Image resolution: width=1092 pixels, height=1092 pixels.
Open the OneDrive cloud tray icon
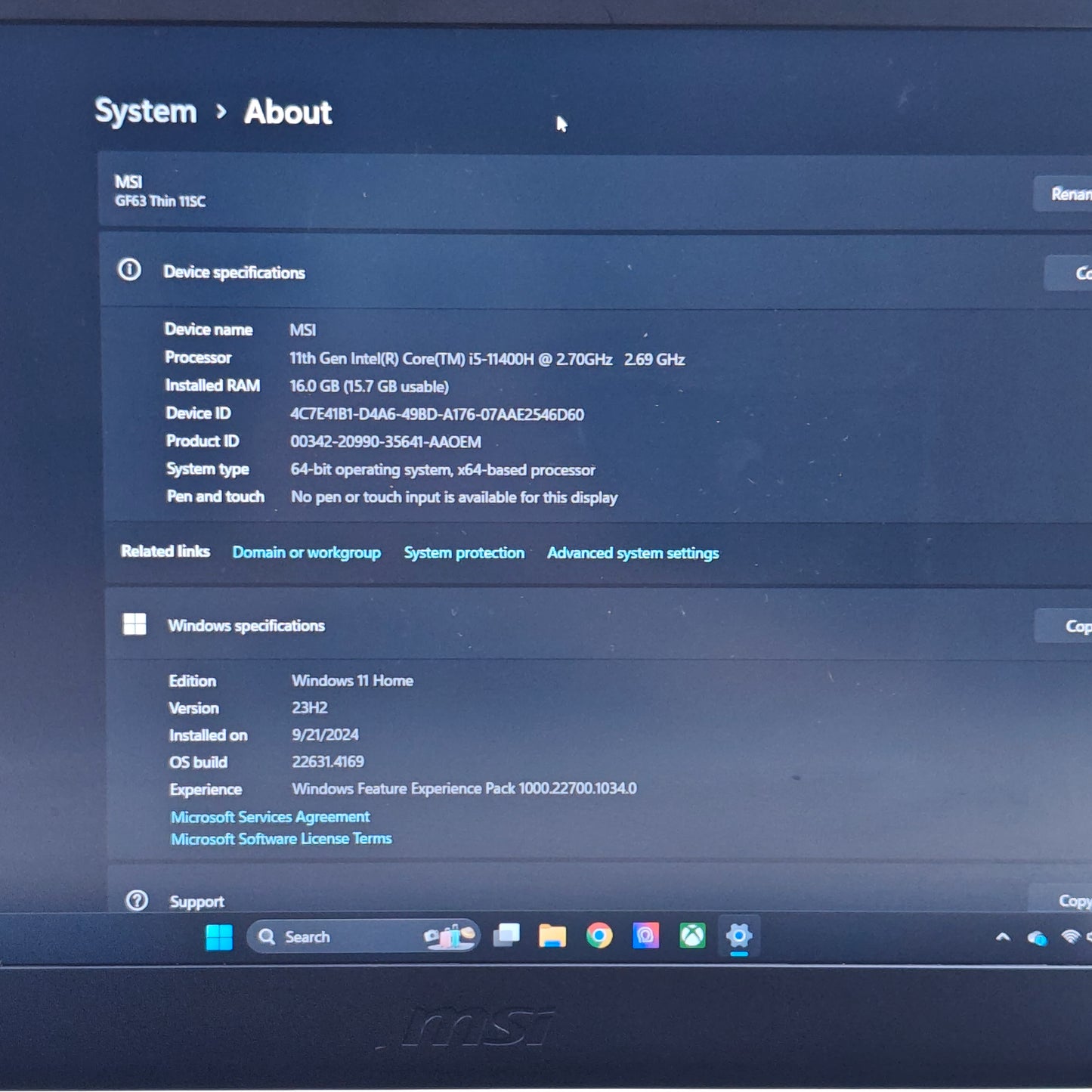tap(1037, 938)
